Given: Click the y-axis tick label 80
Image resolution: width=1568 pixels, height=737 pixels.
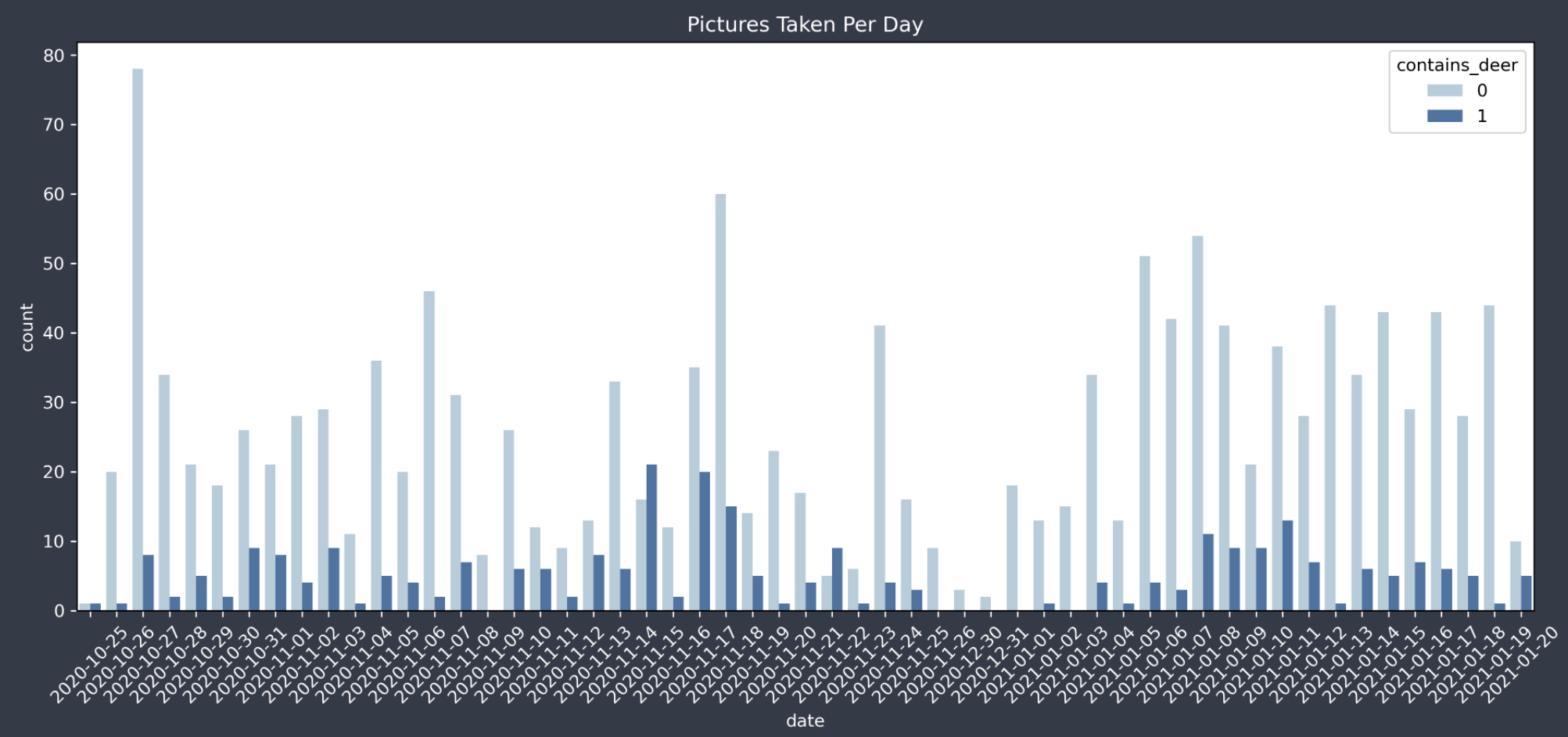Looking at the screenshot, I should point(54,56).
